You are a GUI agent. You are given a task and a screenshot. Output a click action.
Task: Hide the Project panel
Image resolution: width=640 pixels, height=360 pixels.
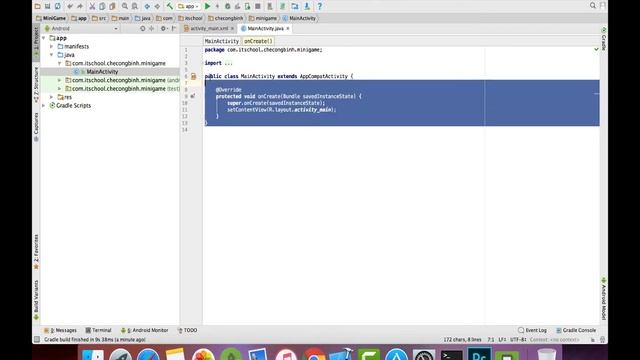point(174,29)
